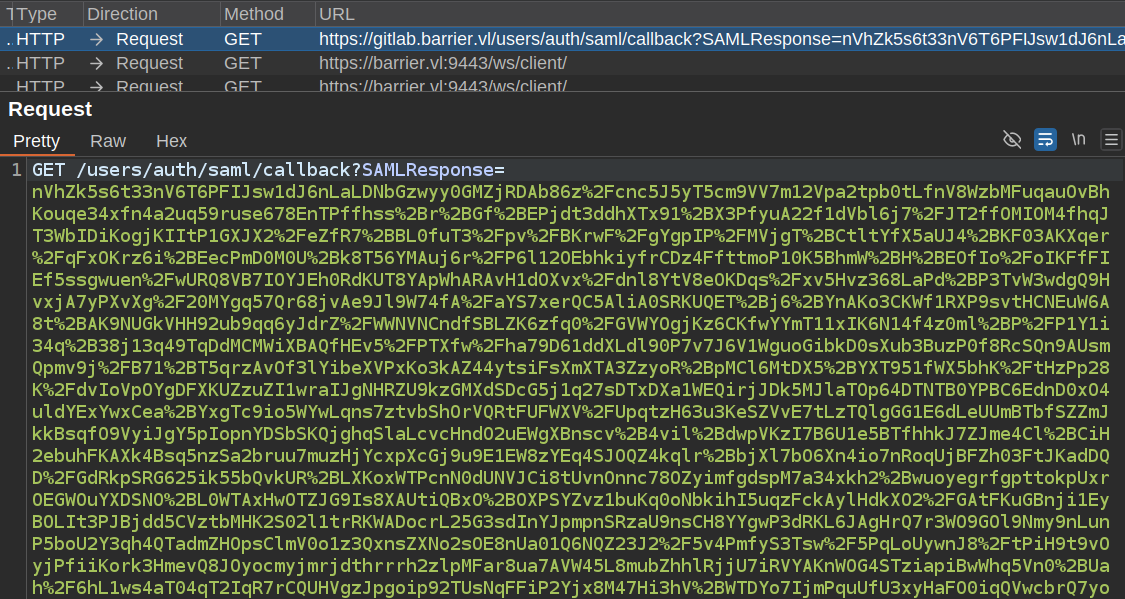Open the editor options hamburger menu
The image size is (1125, 599).
(1110, 139)
